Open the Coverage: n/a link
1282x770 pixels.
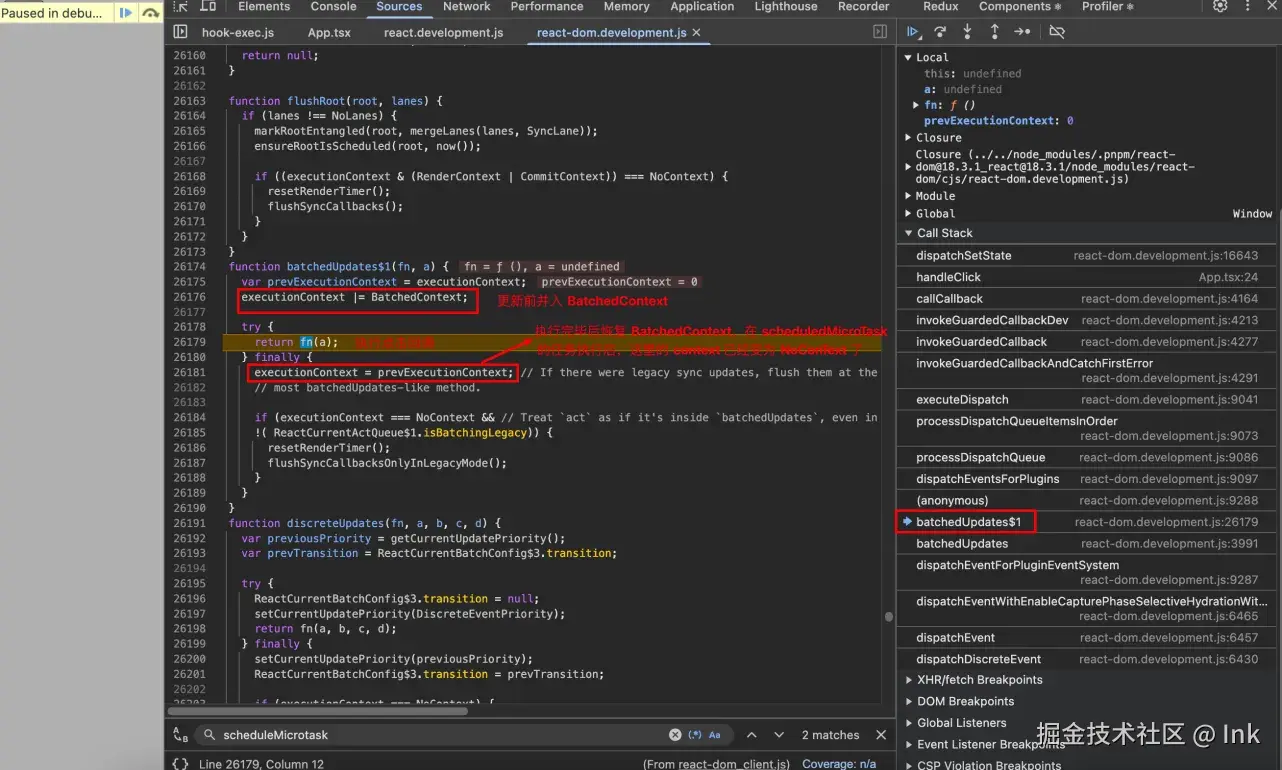click(x=838, y=764)
